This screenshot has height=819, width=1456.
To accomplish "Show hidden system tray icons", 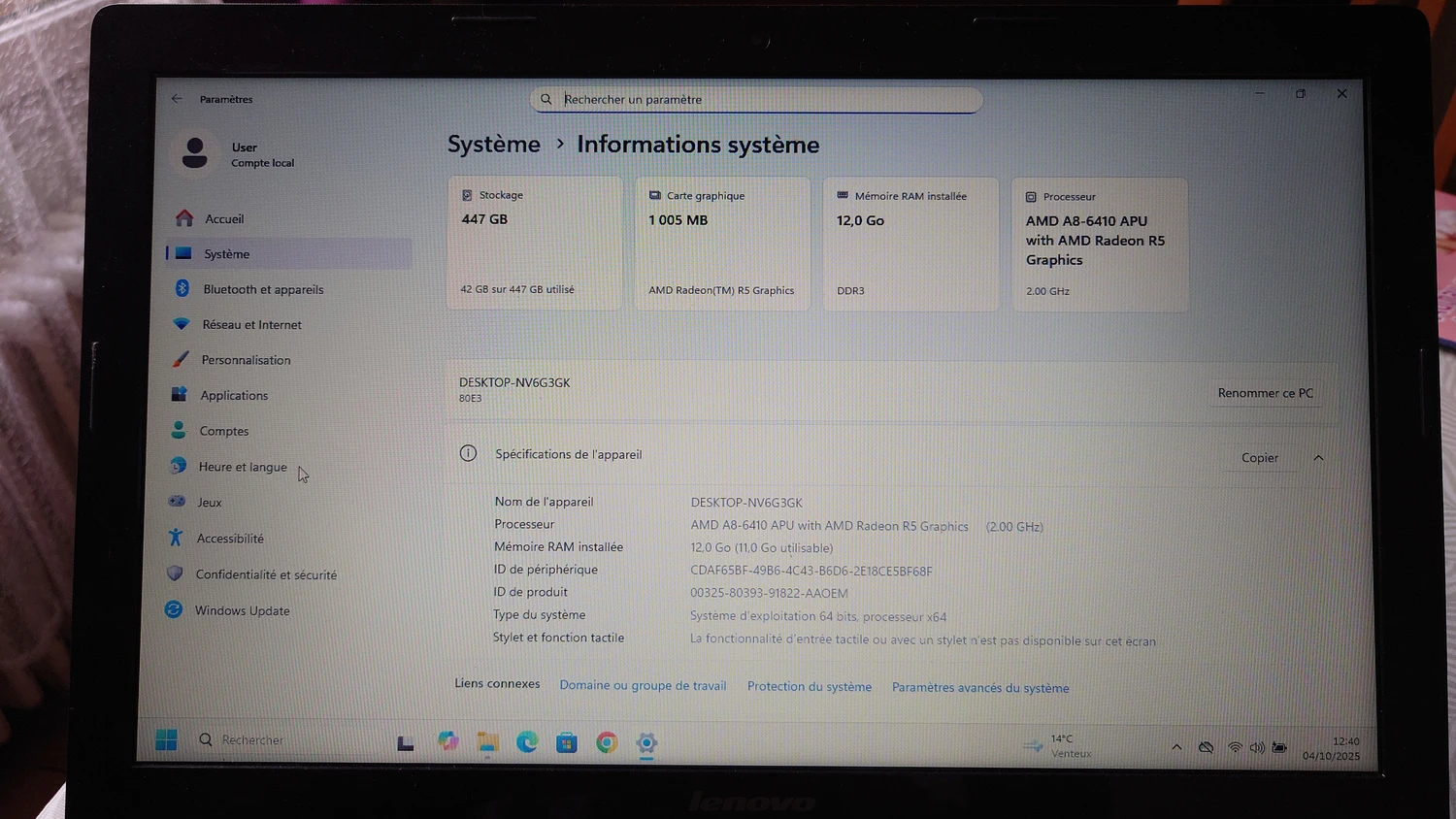I will click(1176, 747).
